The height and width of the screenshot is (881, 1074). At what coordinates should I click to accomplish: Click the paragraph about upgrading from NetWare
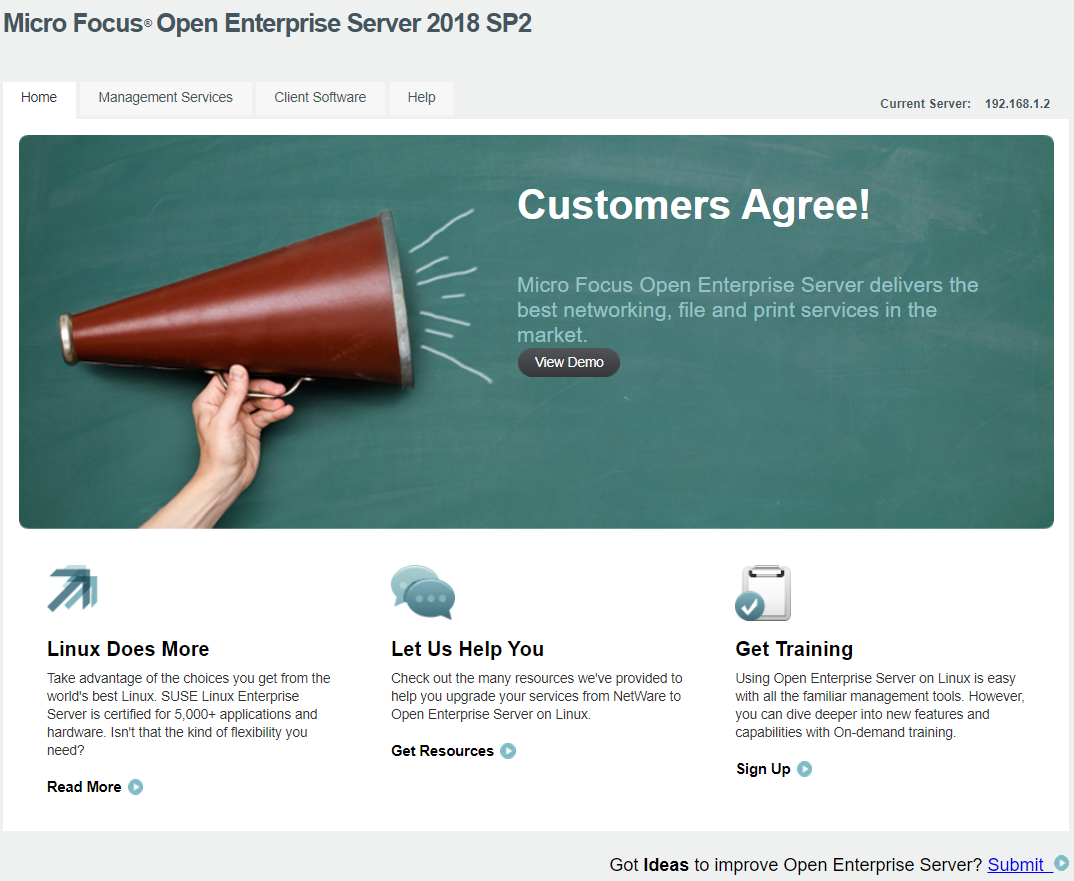pyautogui.click(x=536, y=696)
